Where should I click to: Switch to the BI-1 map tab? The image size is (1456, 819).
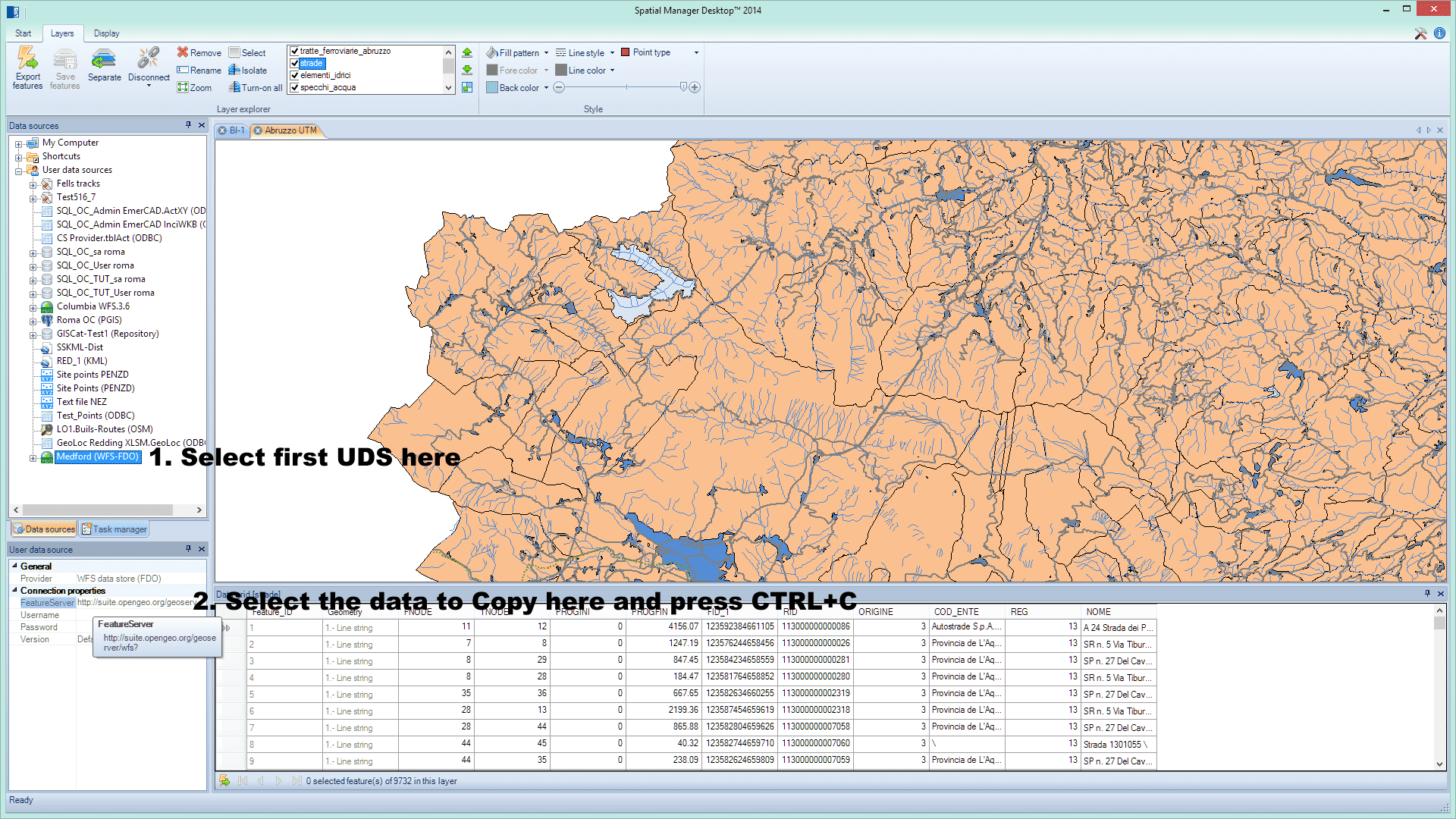(x=237, y=130)
